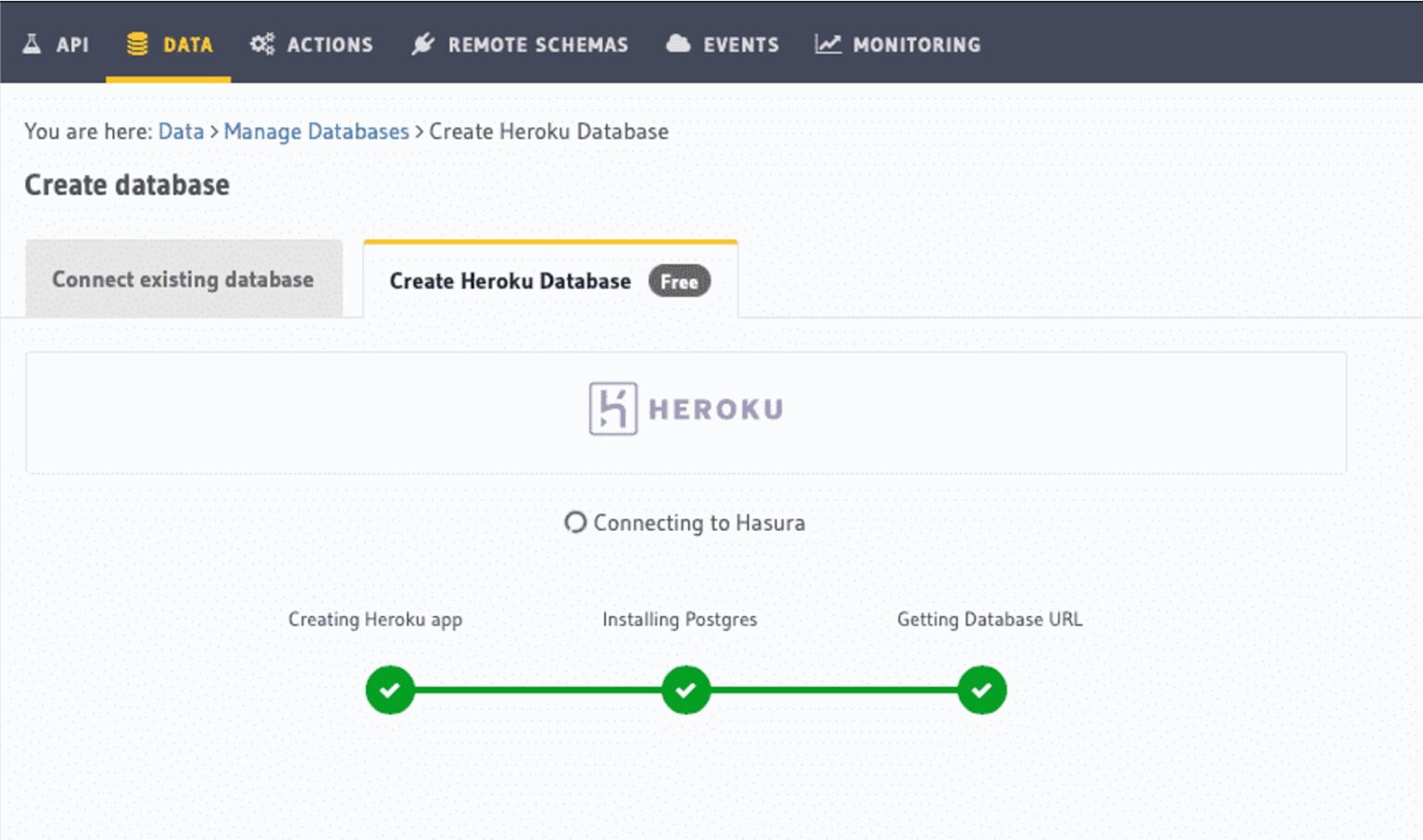Click the EVENTS cloud icon
This screenshot has width=1423, height=840.
678,43
